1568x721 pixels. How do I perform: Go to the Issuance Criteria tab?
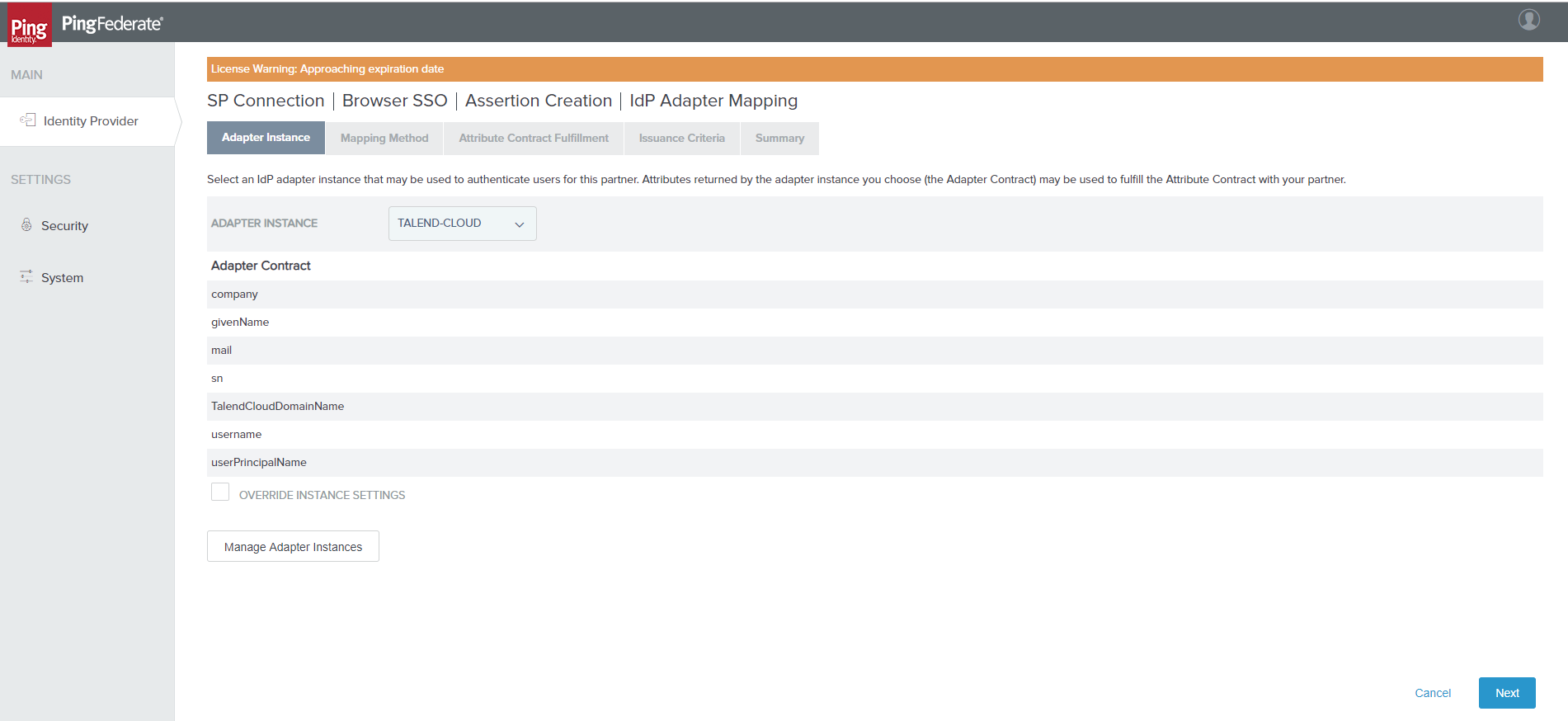(x=682, y=139)
